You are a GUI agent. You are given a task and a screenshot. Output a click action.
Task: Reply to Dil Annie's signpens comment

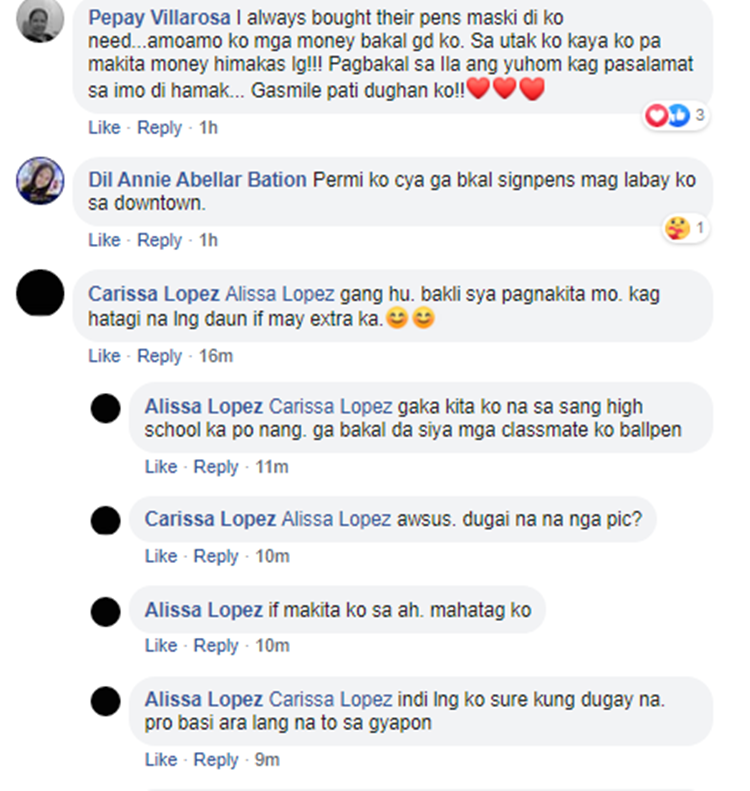[x=159, y=240]
